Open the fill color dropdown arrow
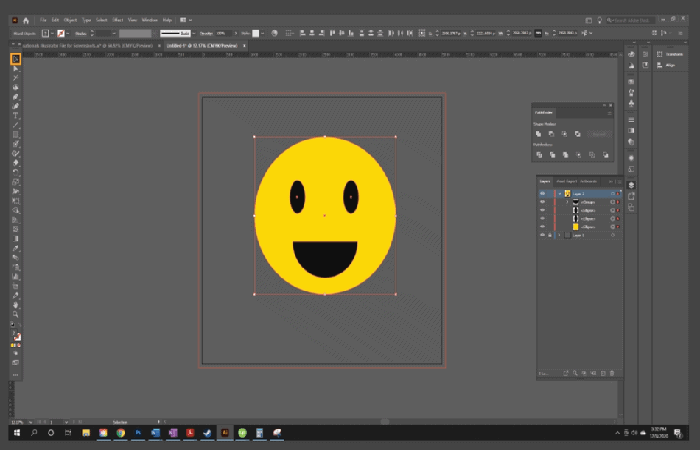This screenshot has height=450, width=700. 52,33
